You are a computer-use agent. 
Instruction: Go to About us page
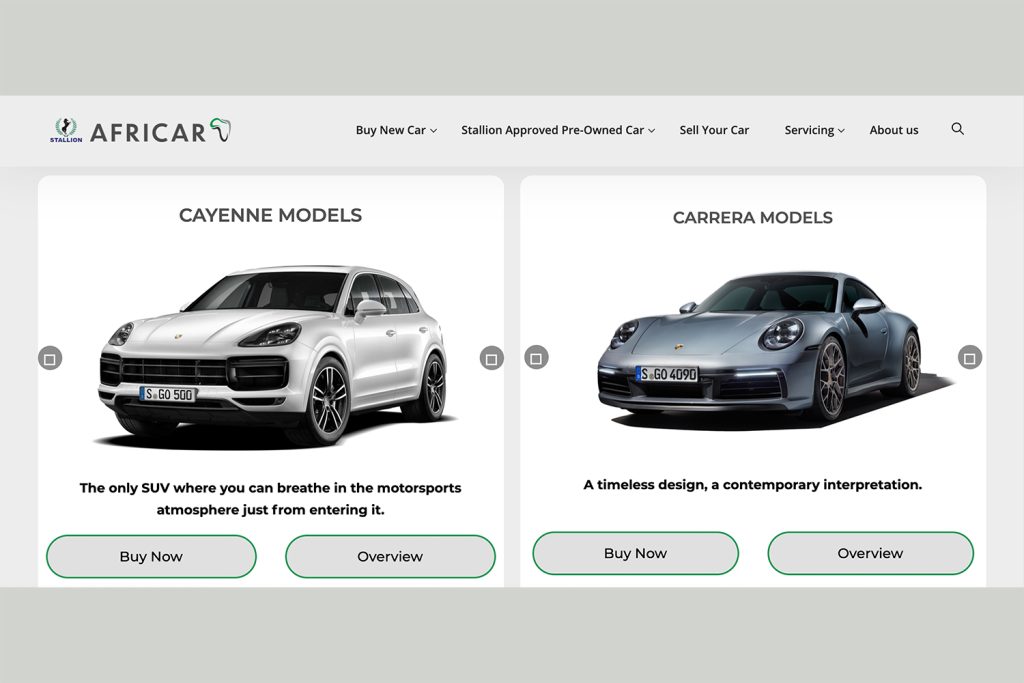click(894, 130)
